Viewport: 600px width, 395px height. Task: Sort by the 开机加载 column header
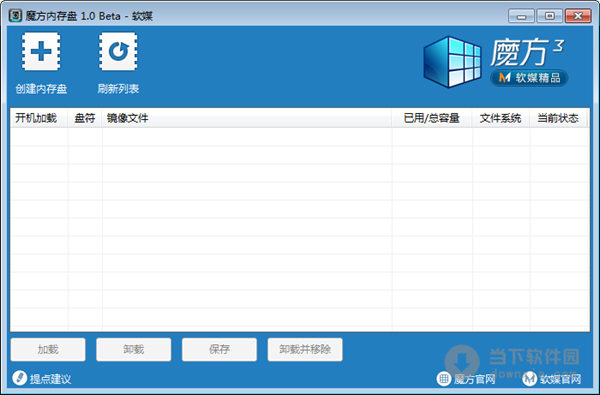tap(39, 118)
